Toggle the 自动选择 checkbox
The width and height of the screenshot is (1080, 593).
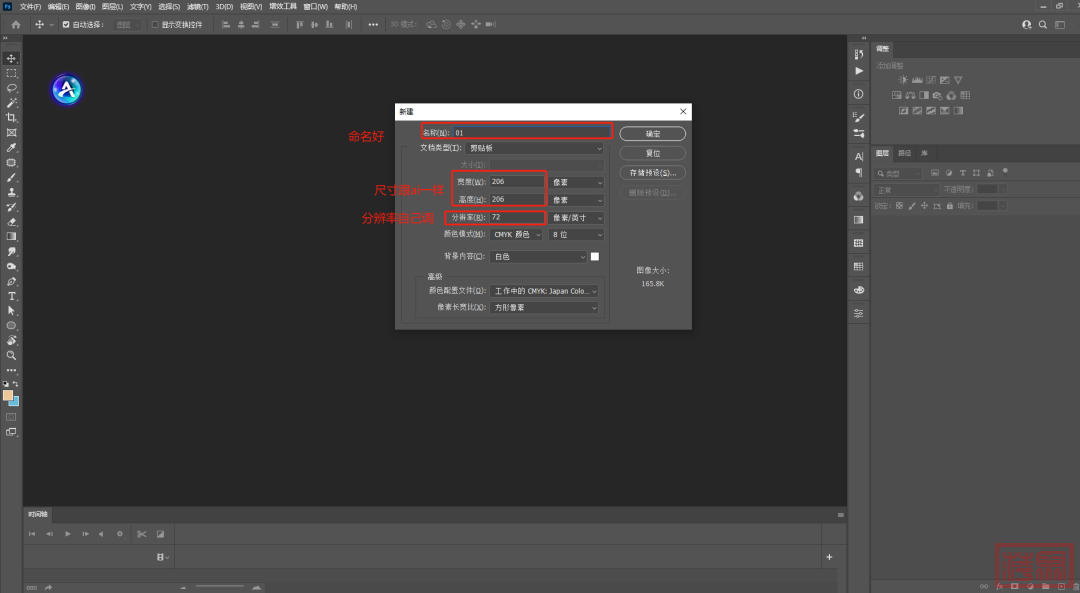[x=66, y=24]
